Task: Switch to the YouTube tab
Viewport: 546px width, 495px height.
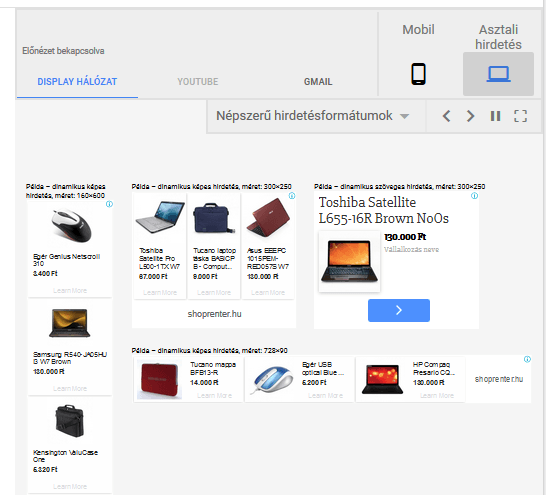Action: [198, 82]
